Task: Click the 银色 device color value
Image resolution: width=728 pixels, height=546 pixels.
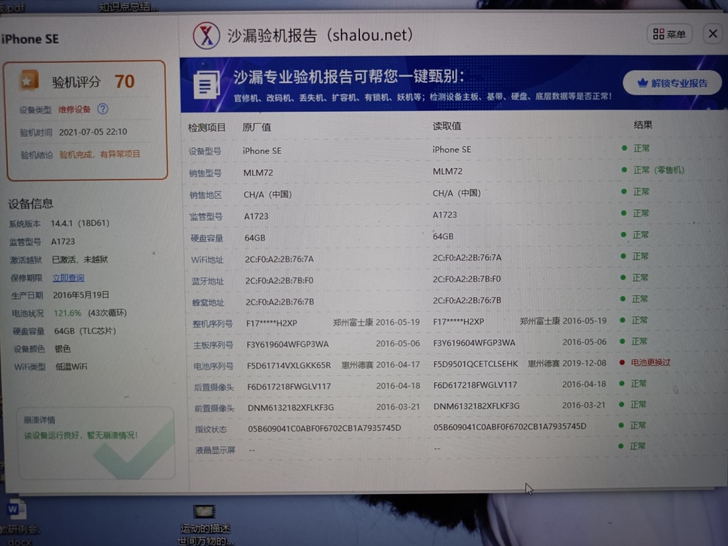Action: (x=63, y=349)
